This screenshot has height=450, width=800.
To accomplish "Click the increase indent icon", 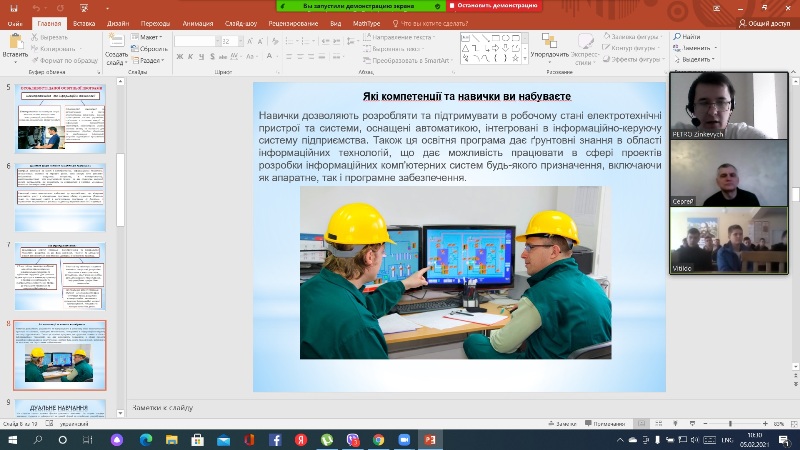I will (337, 41).
